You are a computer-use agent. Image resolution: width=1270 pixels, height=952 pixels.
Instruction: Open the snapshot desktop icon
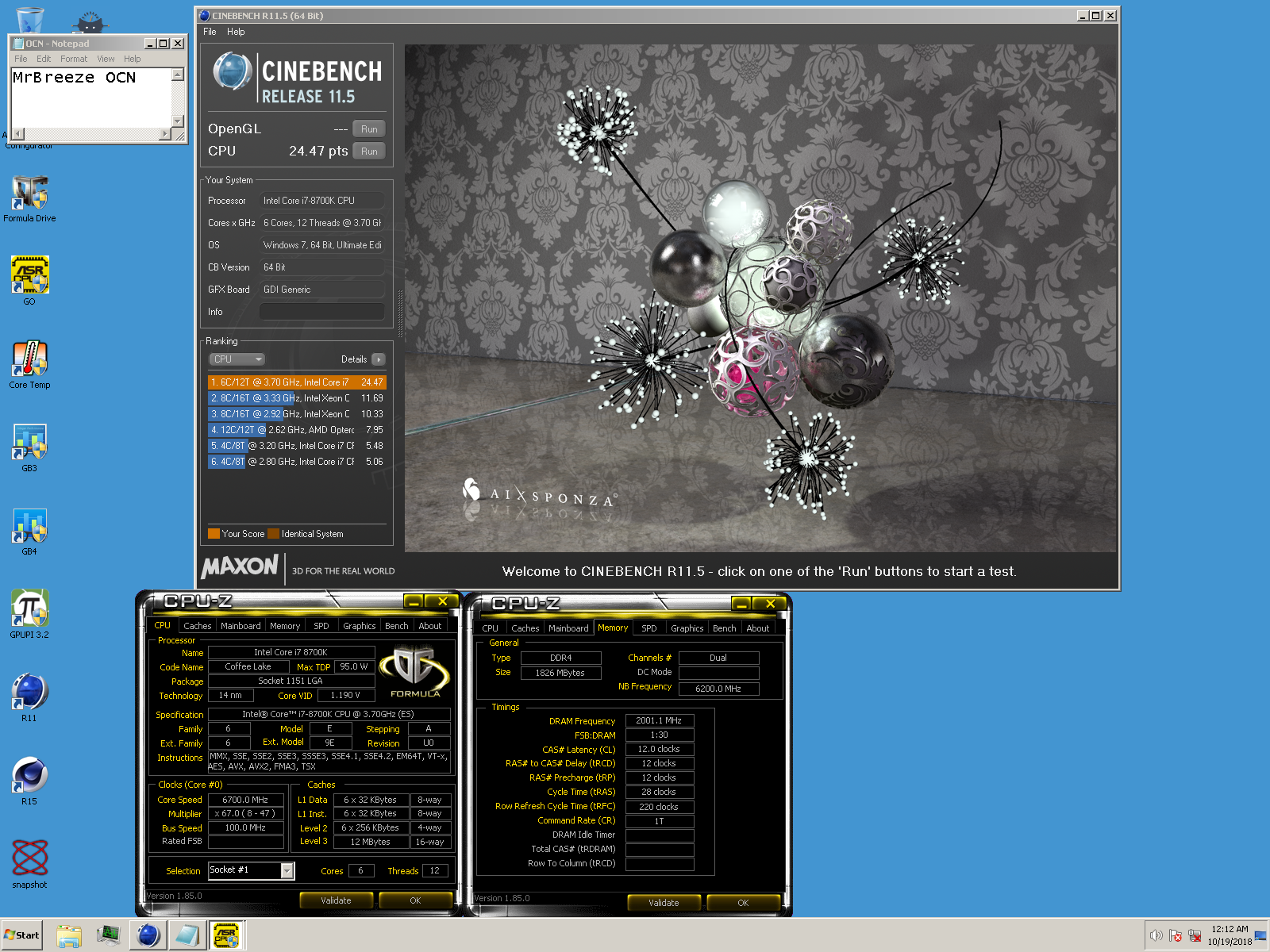[29, 862]
